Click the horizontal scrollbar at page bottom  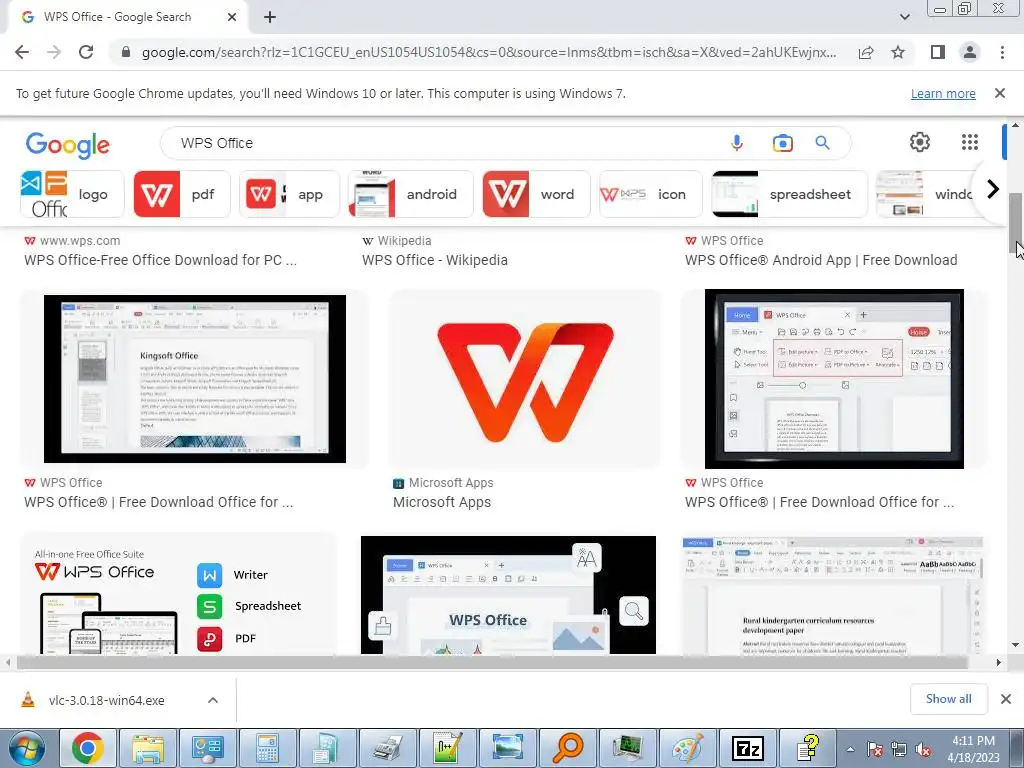(x=491, y=662)
